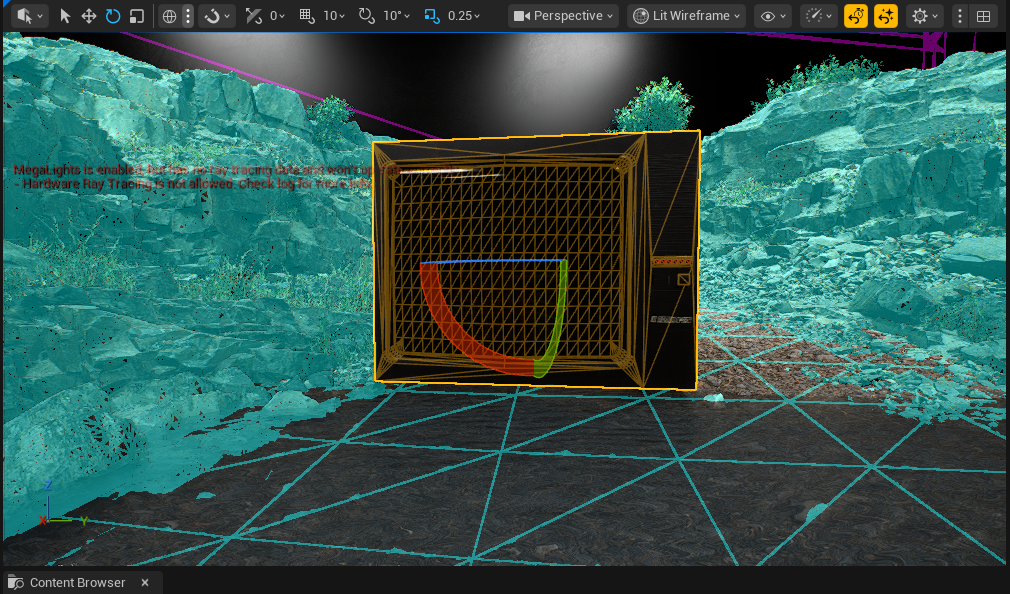Click the world/local coordinate globe icon
This screenshot has width=1010, height=594.
coord(171,16)
